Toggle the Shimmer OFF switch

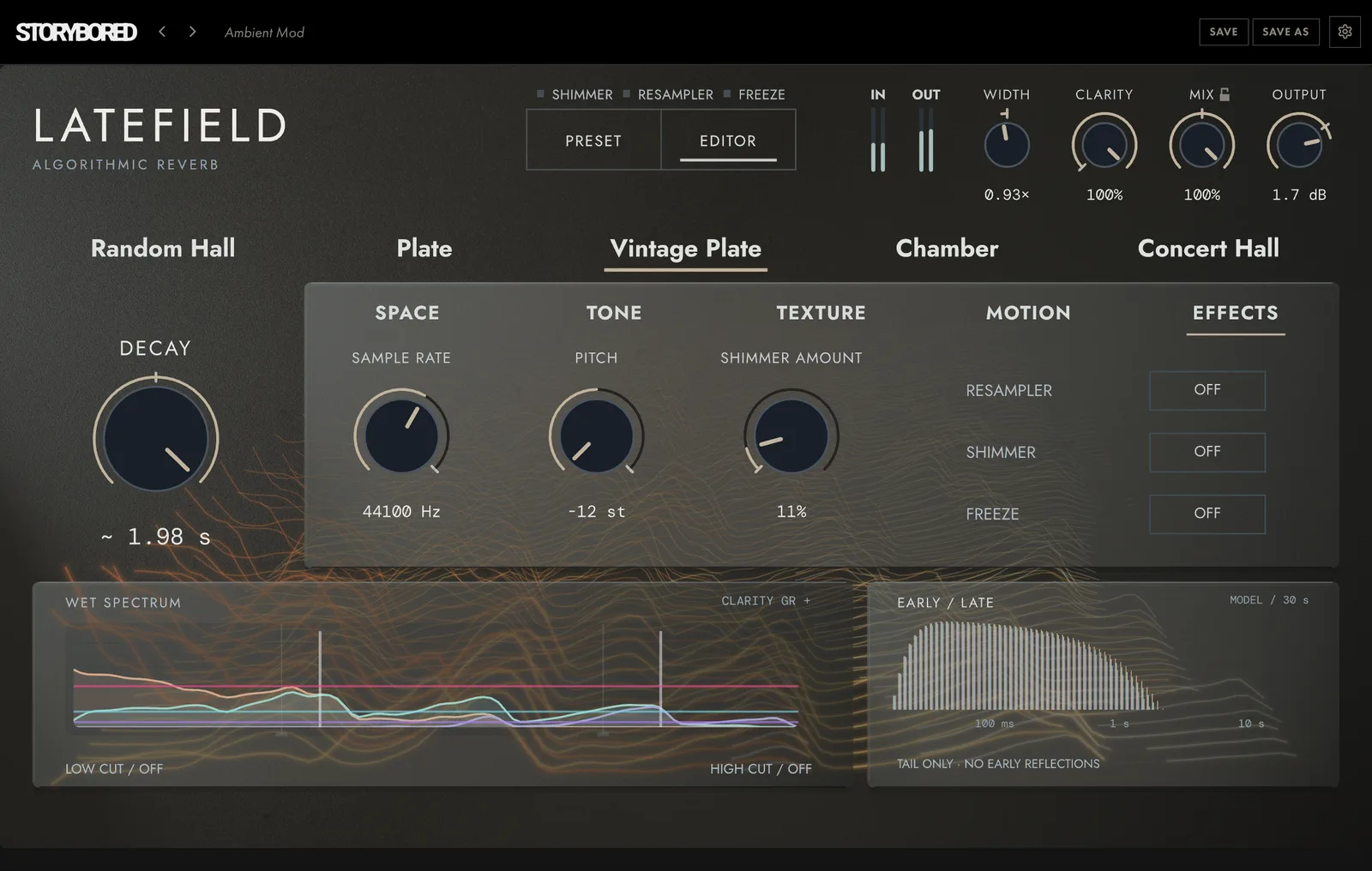1207,452
